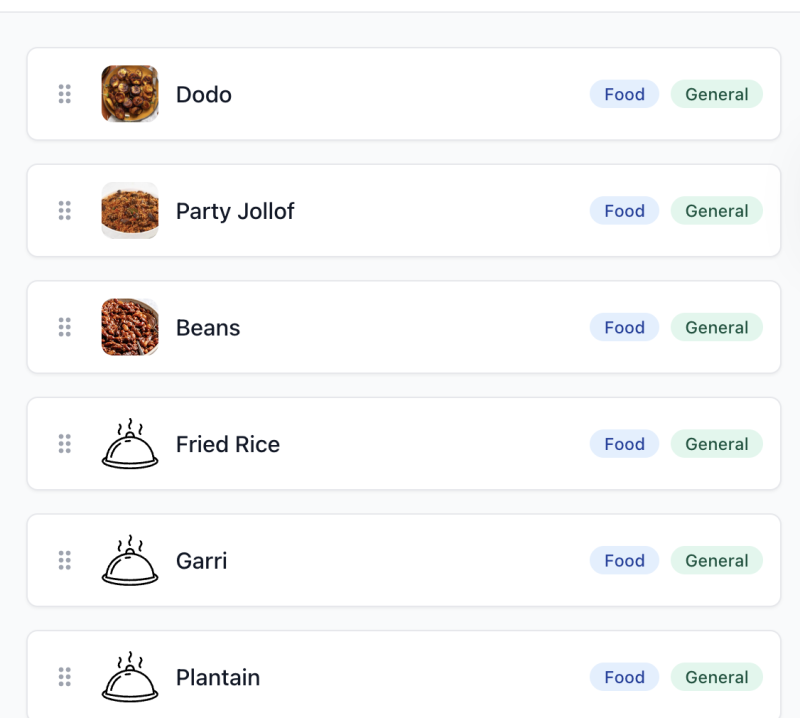
Task: Select the drag handle for Beans
Action: click(x=65, y=327)
